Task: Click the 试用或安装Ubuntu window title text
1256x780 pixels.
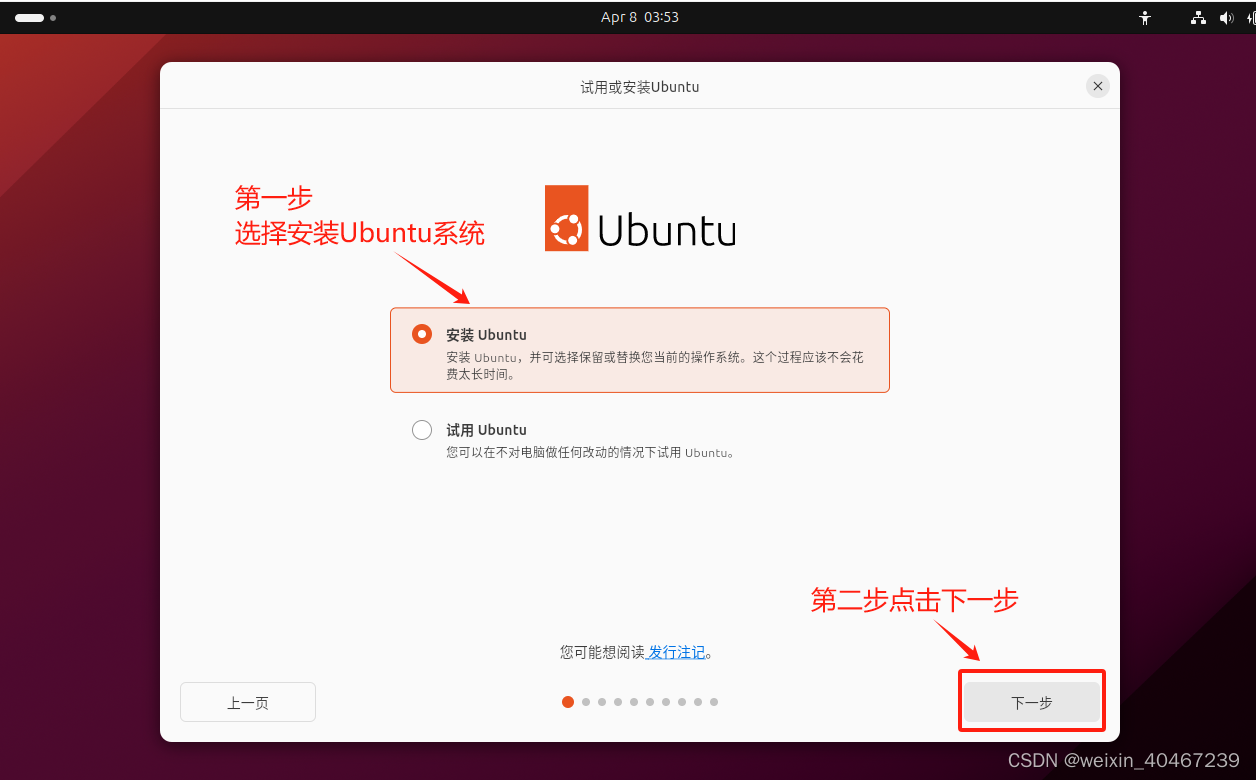Action: (640, 87)
